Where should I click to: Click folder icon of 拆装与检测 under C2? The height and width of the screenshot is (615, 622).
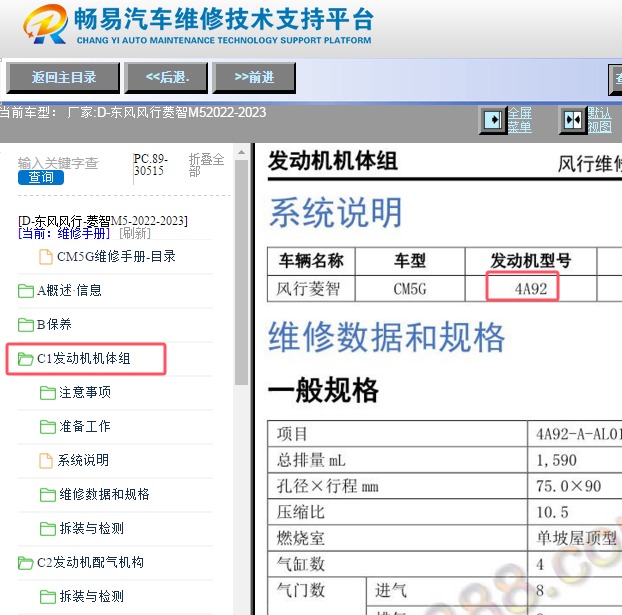click(x=48, y=597)
